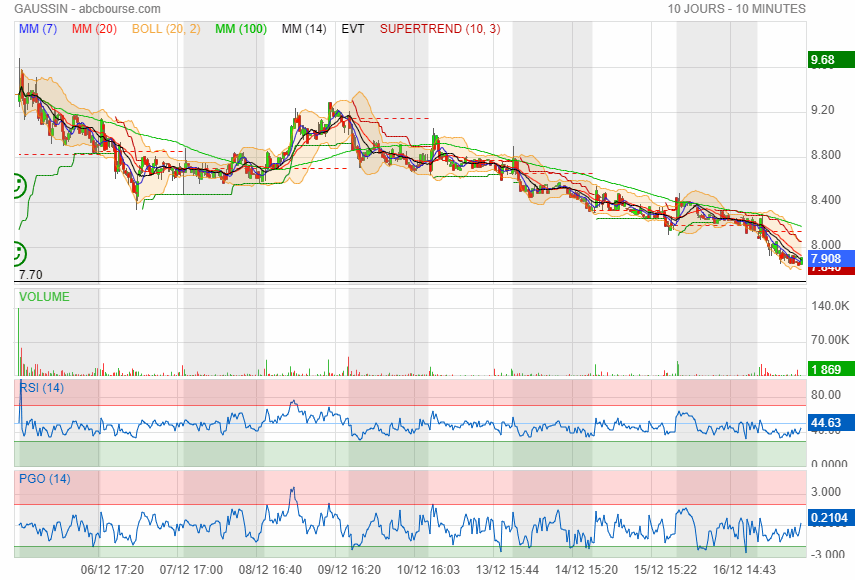Click the 14/12 15:20 date label

click(587, 570)
